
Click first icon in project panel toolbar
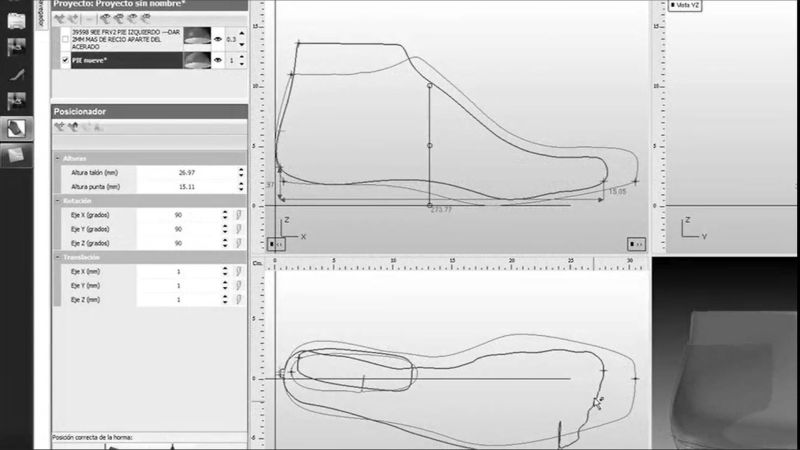coord(60,19)
